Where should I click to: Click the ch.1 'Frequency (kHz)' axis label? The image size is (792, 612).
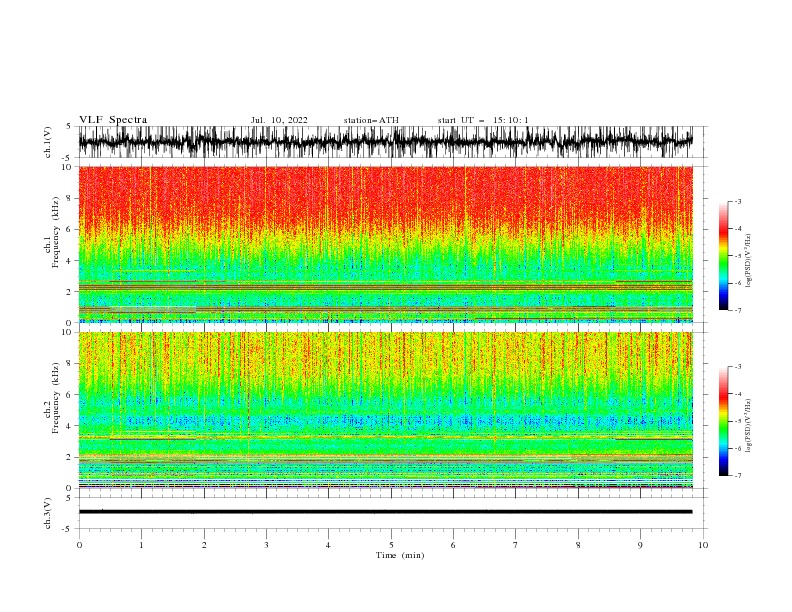click(x=56, y=233)
